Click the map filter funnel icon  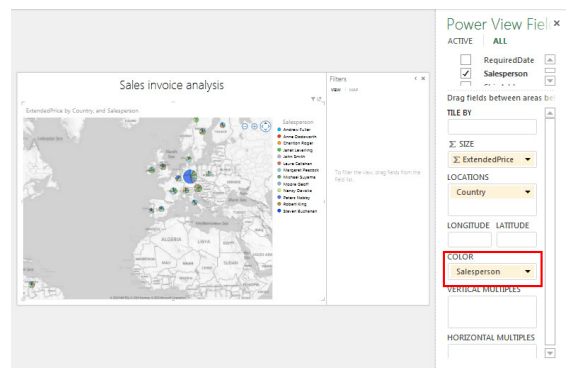pos(313,99)
